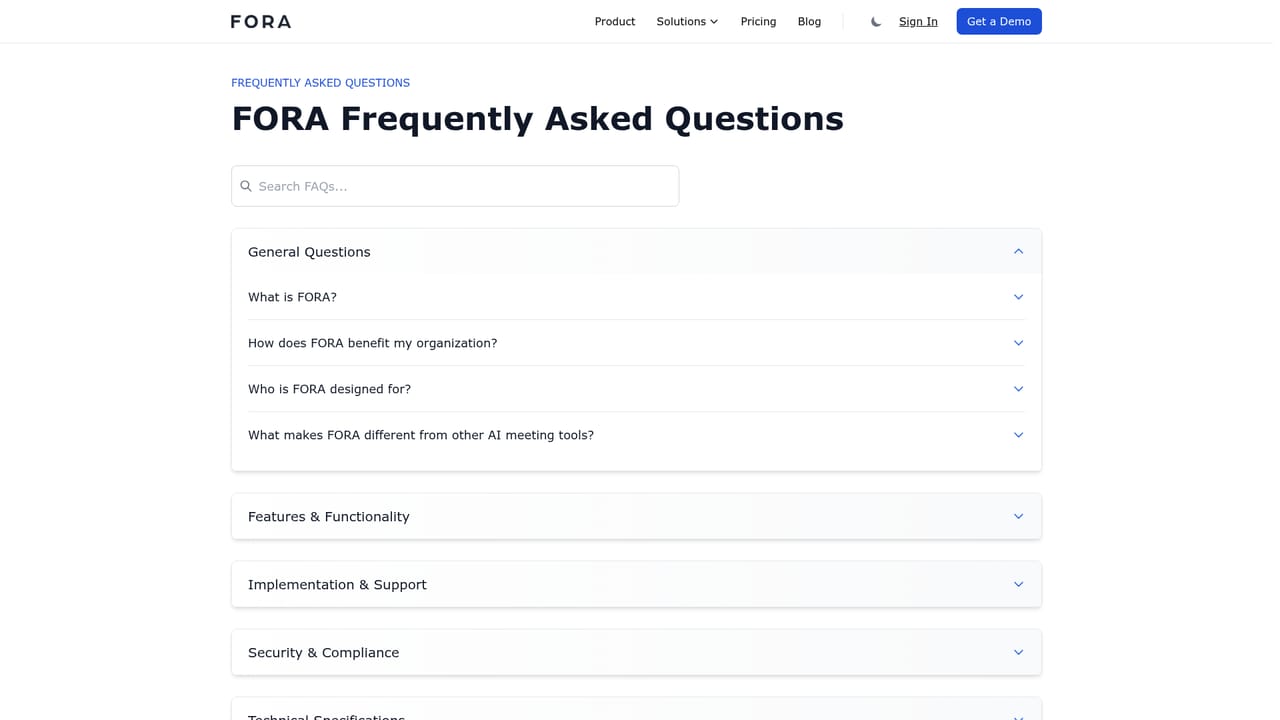This screenshot has height=720, width=1280.
Task: Collapse the General Questions section
Action: point(636,252)
